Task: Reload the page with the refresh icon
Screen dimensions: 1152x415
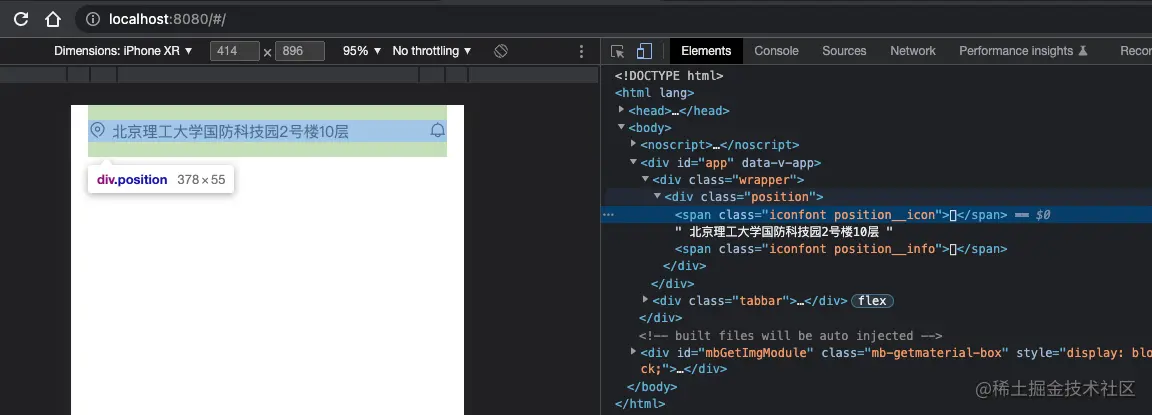Action: 21,20
